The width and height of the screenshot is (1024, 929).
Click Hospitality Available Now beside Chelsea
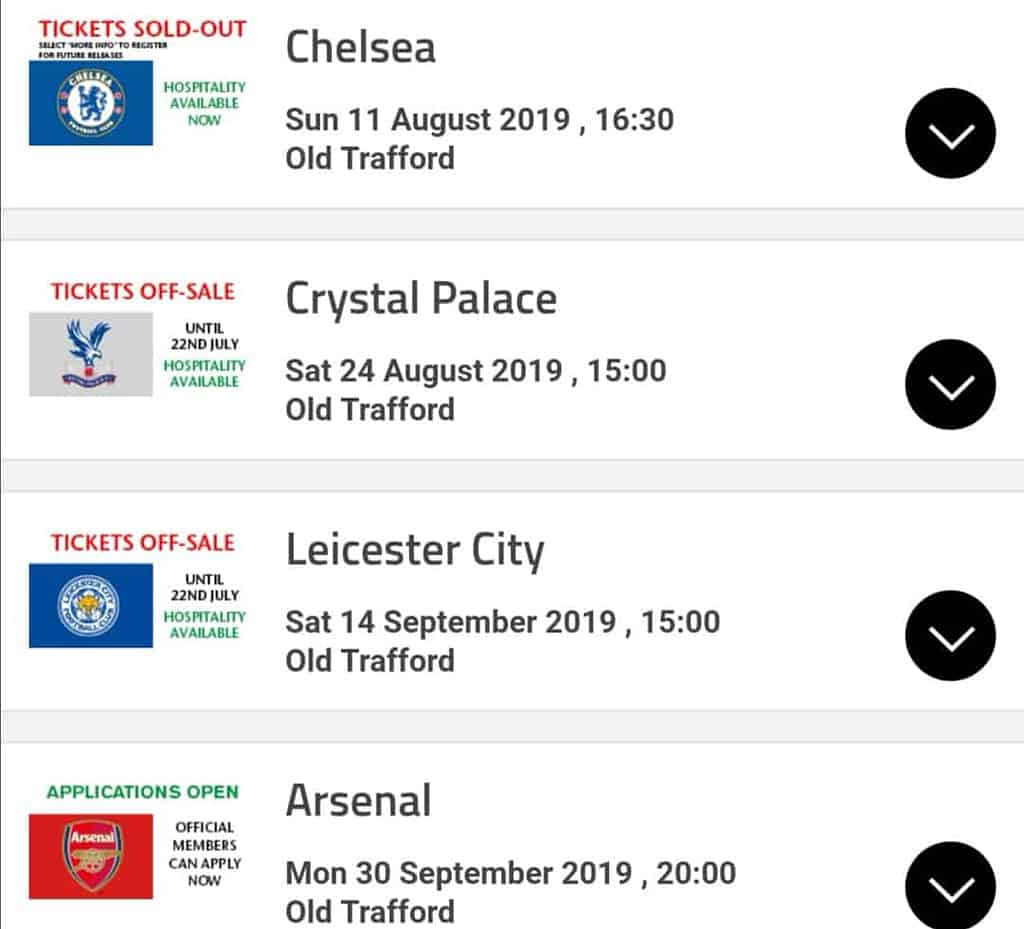tap(204, 103)
